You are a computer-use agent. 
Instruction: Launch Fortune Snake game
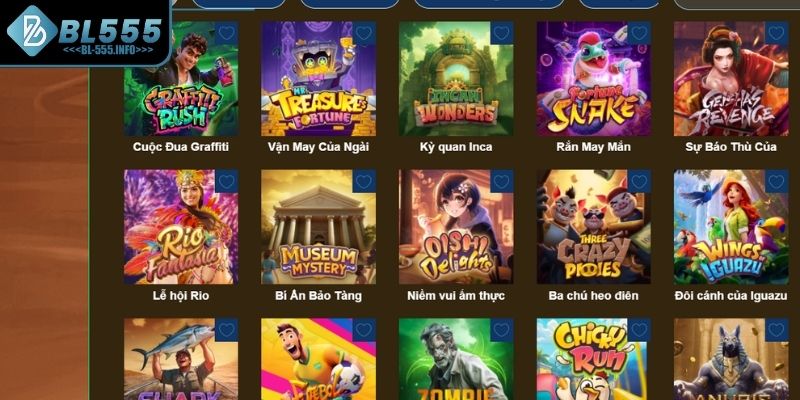coord(594,79)
